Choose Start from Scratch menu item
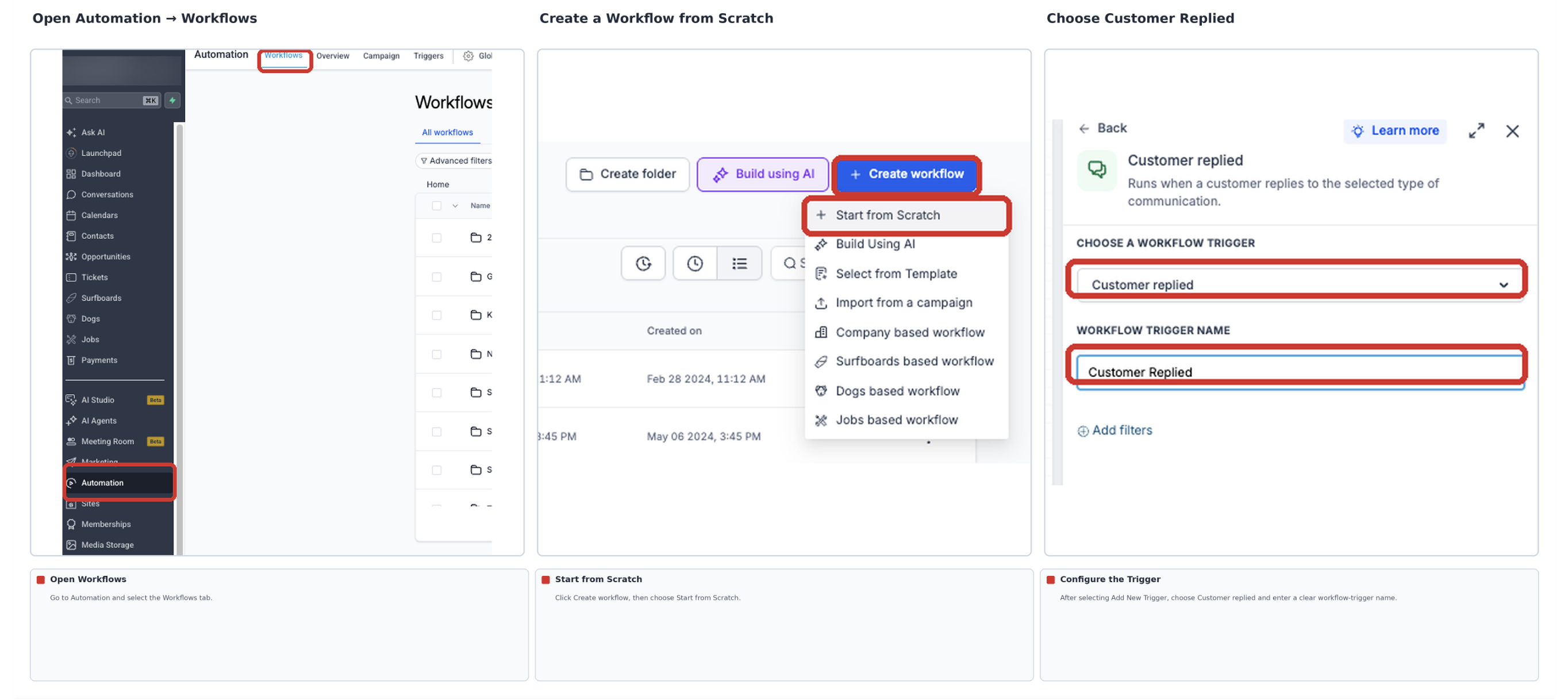 point(906,215)
